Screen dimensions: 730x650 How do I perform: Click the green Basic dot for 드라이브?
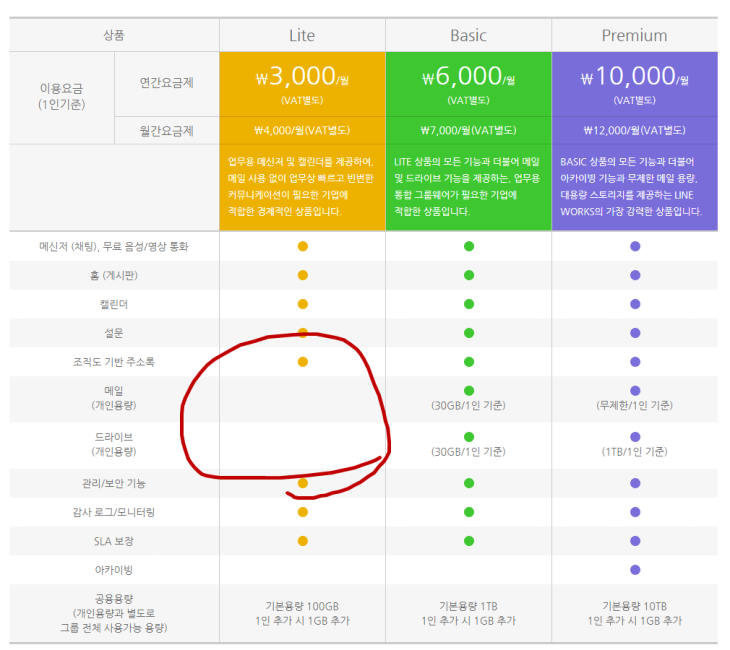click(468, 437)
